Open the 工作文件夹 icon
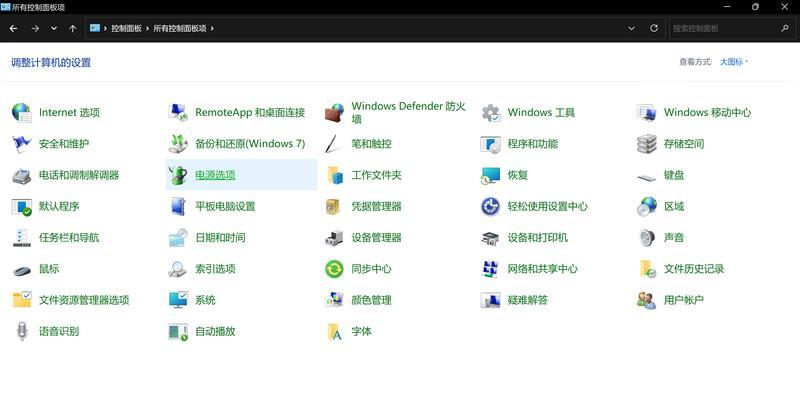Viewport: 800px width, 400px height. (x=334, y=175)
